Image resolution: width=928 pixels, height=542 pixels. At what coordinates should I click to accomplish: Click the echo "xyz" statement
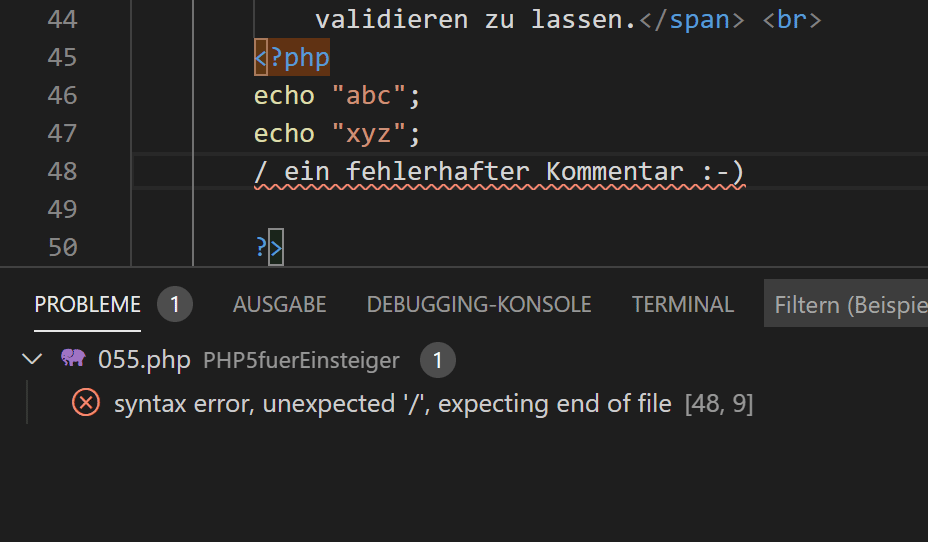[x=337, y=133]
